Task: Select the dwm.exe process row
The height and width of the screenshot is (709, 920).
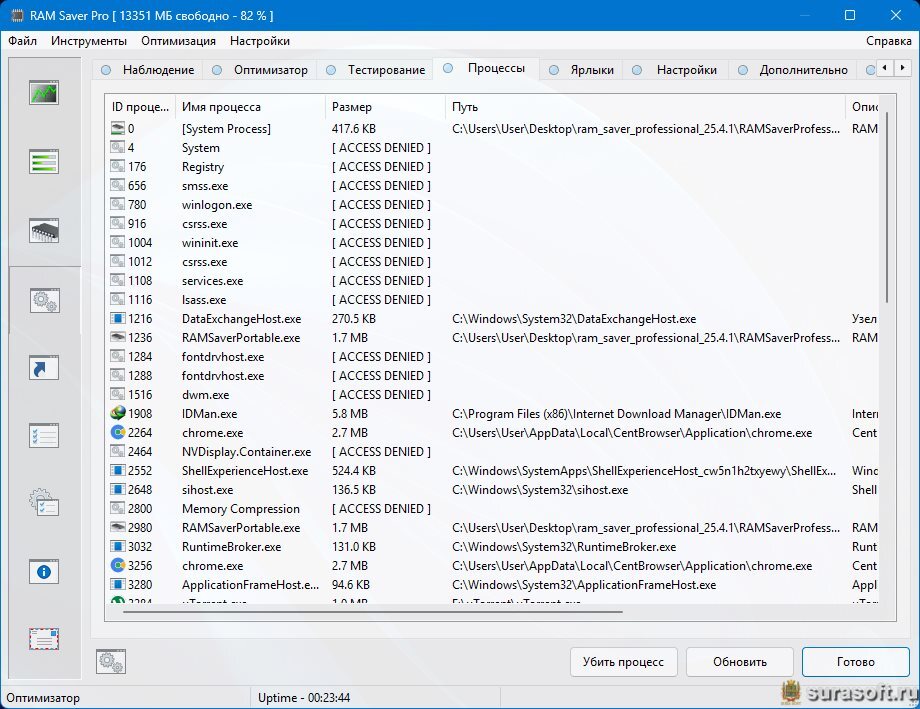Action: 492,394
